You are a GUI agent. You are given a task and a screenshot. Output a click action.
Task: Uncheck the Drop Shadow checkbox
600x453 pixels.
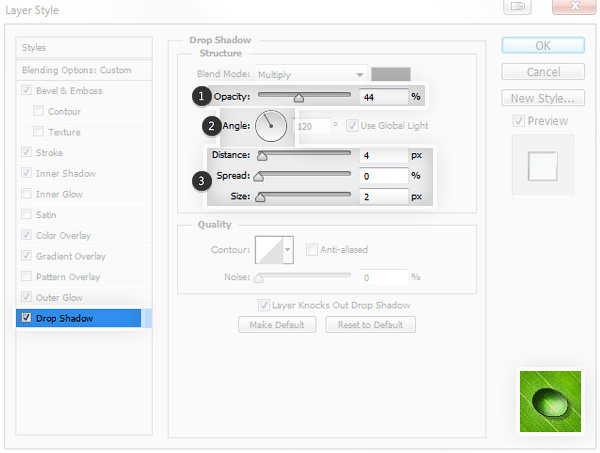click(26, 318)
